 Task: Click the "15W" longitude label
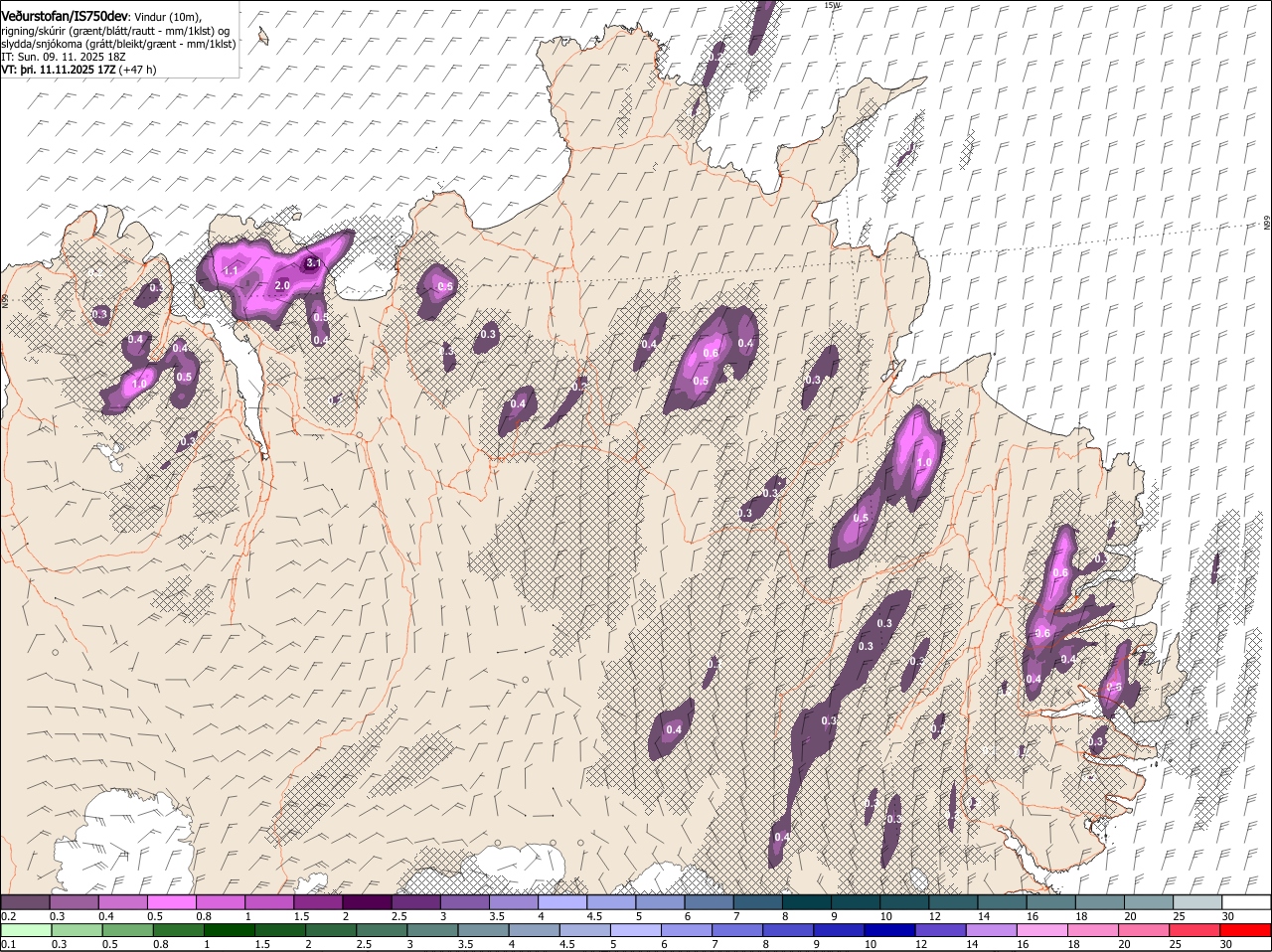tap(832, 5)
